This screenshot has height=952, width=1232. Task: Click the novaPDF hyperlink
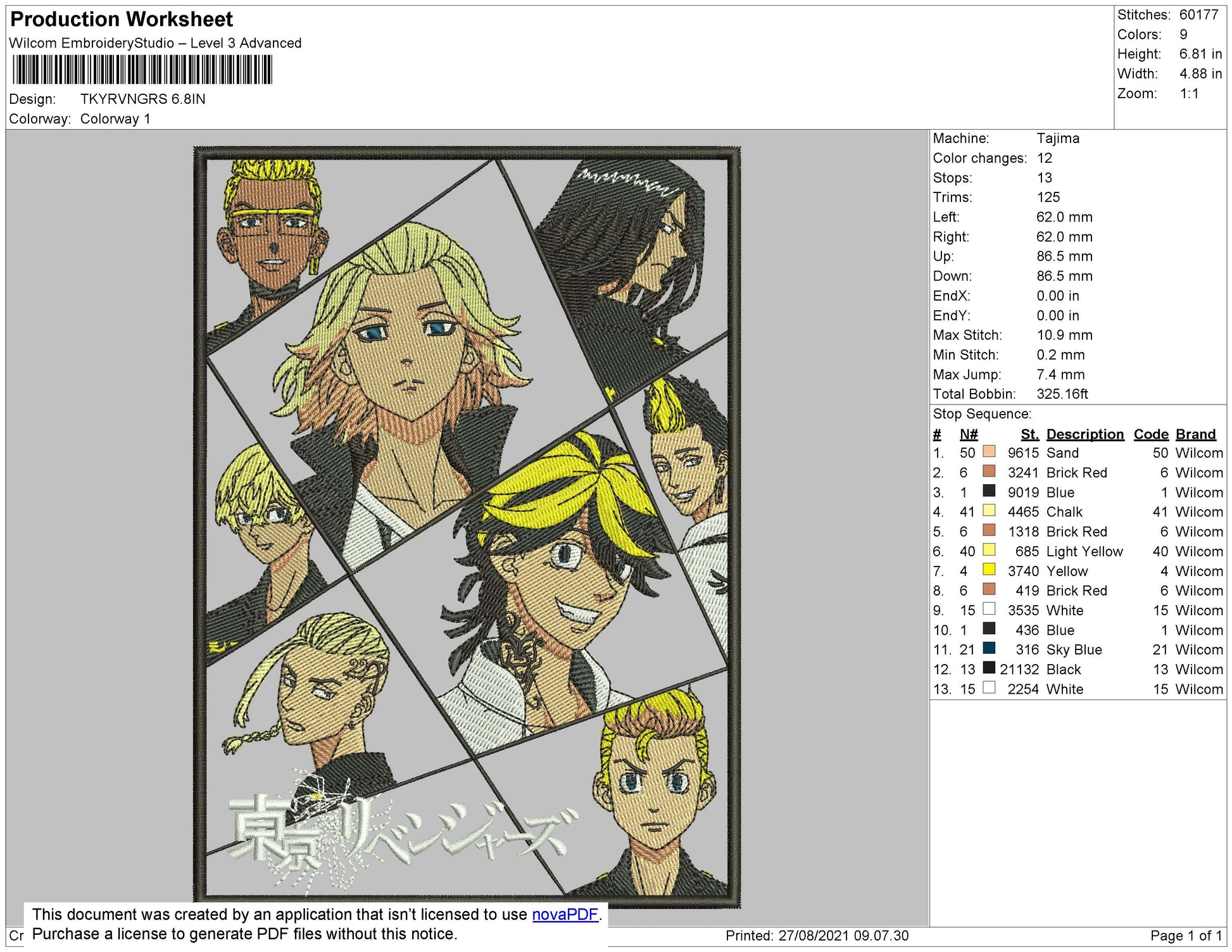click(x=565, y=914)
